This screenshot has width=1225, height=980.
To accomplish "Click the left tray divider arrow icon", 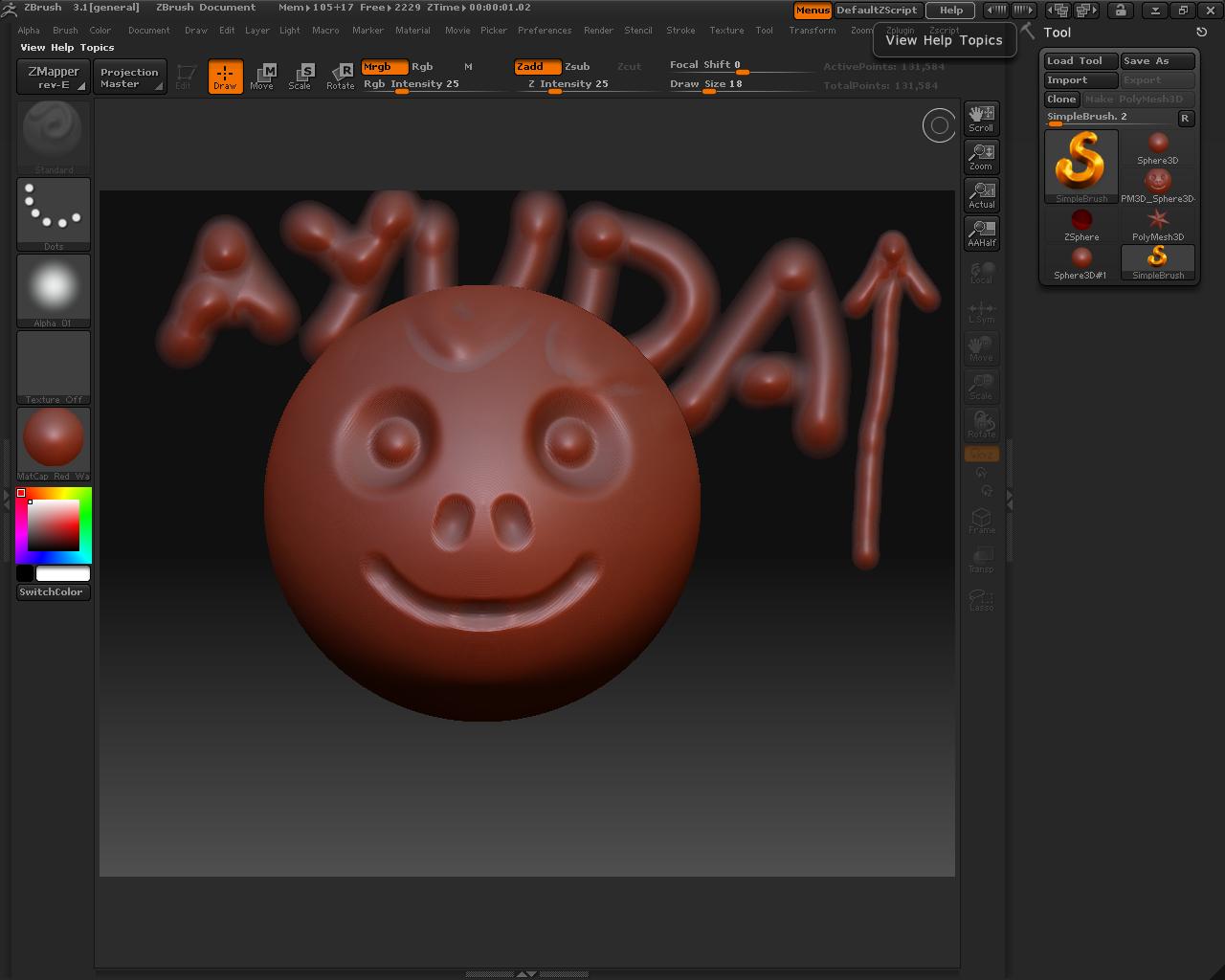I will pos(8,499).
